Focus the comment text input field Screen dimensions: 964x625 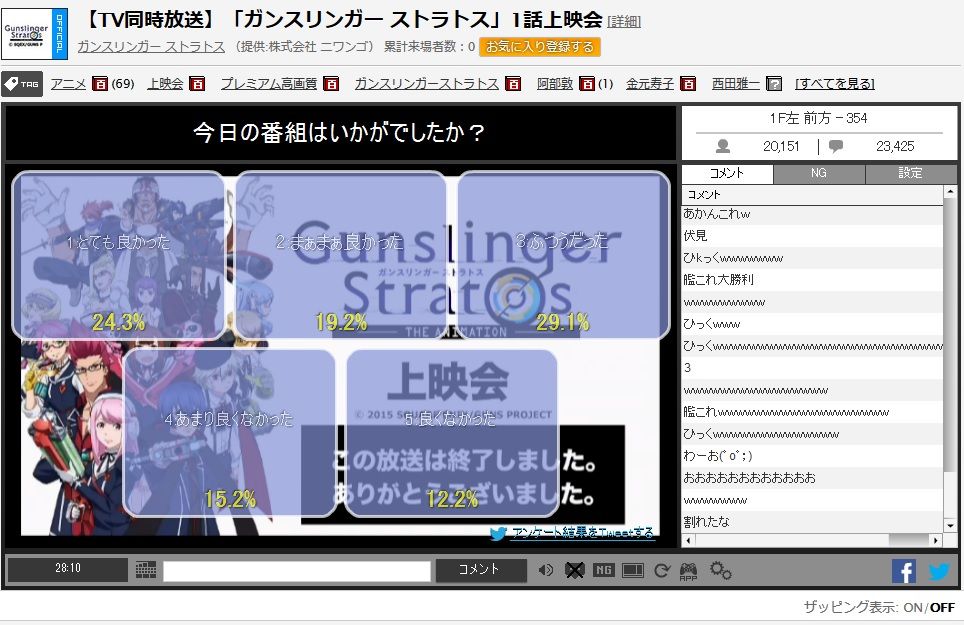tap(297, 571)
